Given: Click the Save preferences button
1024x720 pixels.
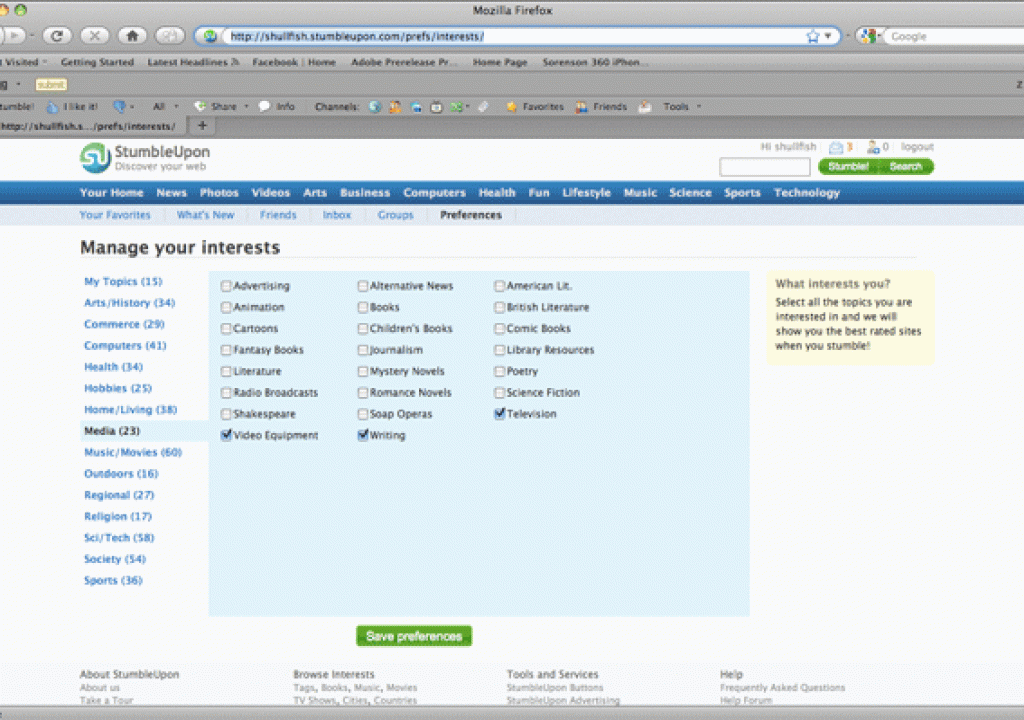Looking at the screenshot, I should (x=414, y=636).
